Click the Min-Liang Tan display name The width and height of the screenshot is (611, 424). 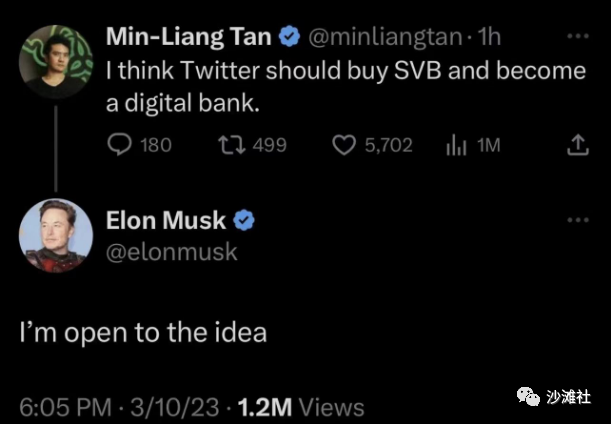pos(188,38)
